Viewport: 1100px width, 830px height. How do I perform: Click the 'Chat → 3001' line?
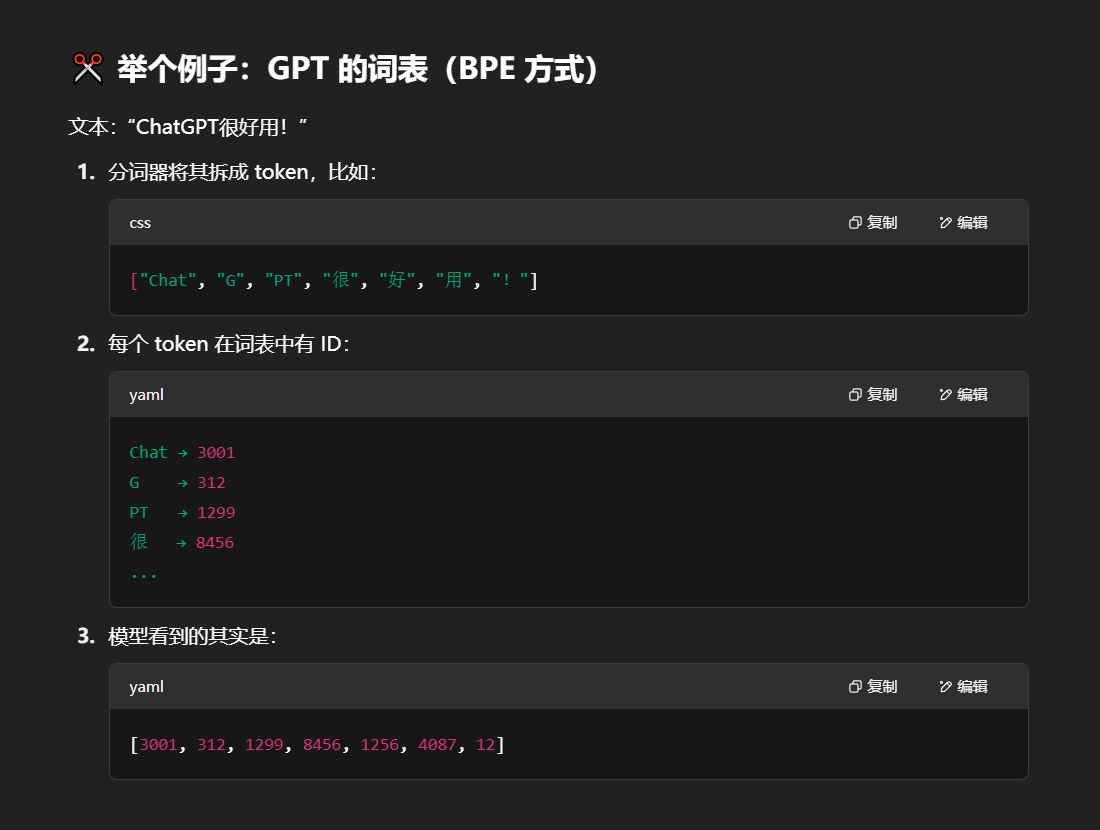pyautogui.click(x=182, y=453)
